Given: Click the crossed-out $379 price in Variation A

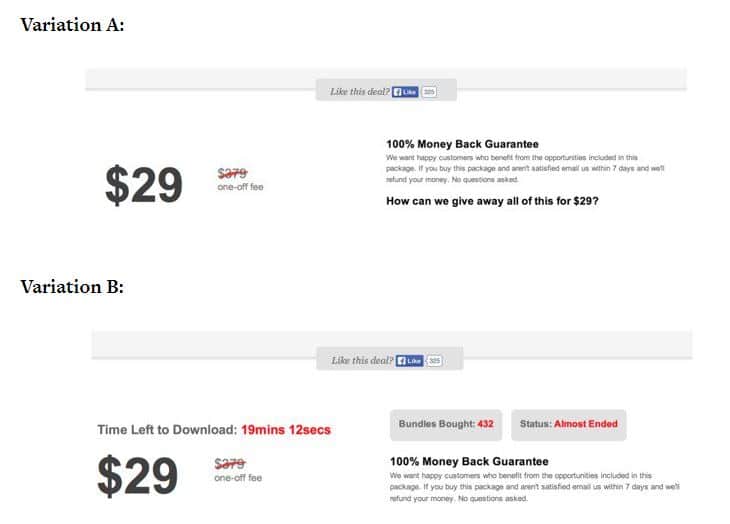Looking at the screenshot, I should (232, 172).
